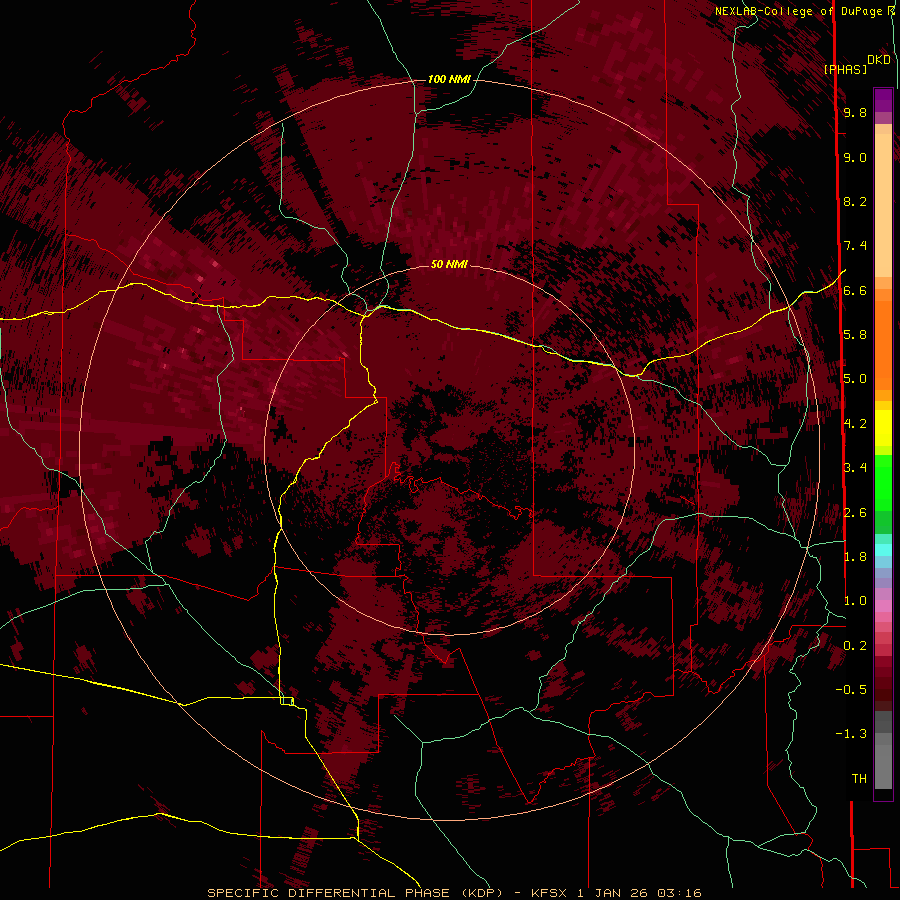Click the 9.8 value on the color scale

(x=855, y=112)
